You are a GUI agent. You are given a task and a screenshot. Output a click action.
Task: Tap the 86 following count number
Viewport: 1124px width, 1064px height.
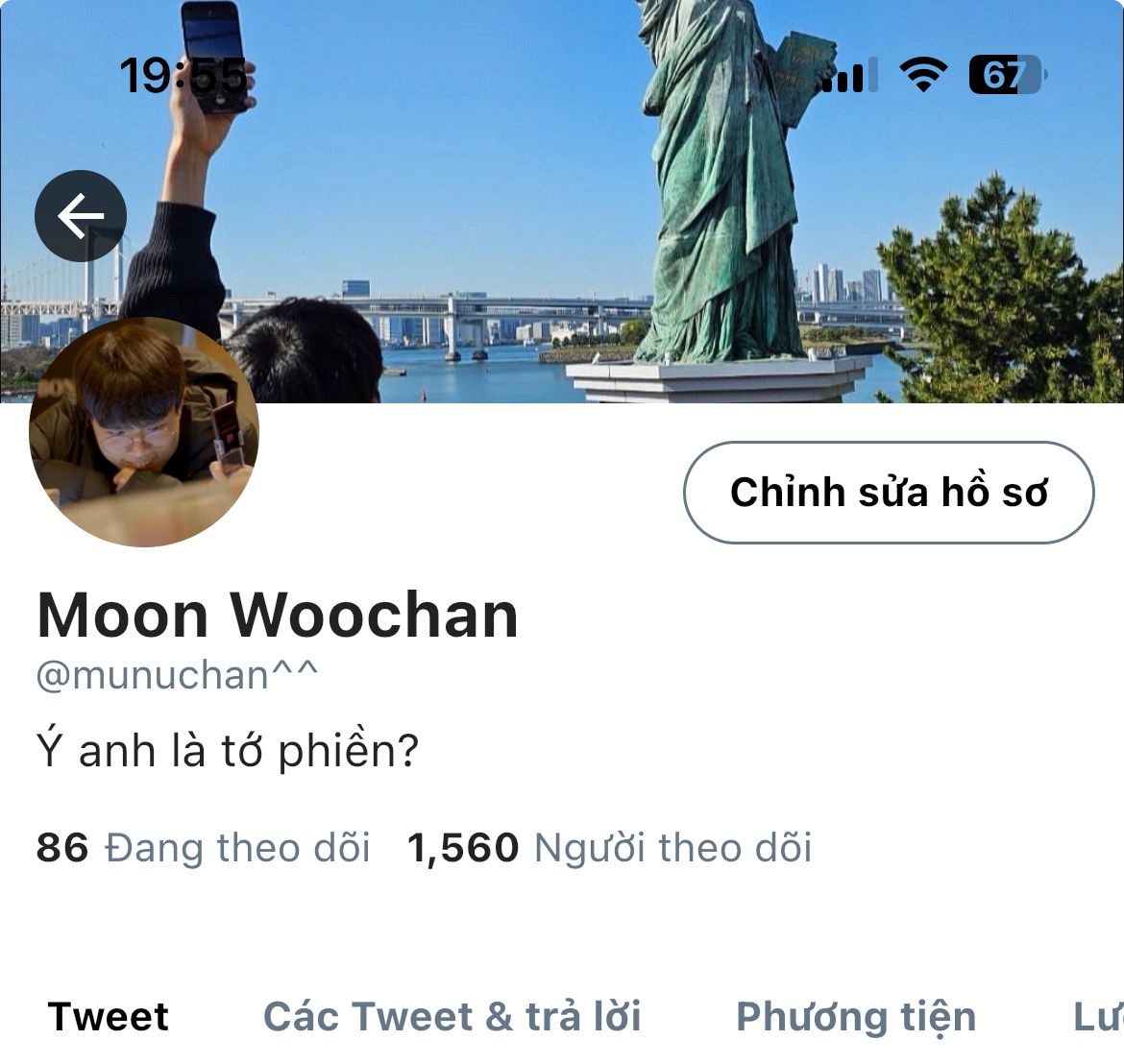pos(62,848)
